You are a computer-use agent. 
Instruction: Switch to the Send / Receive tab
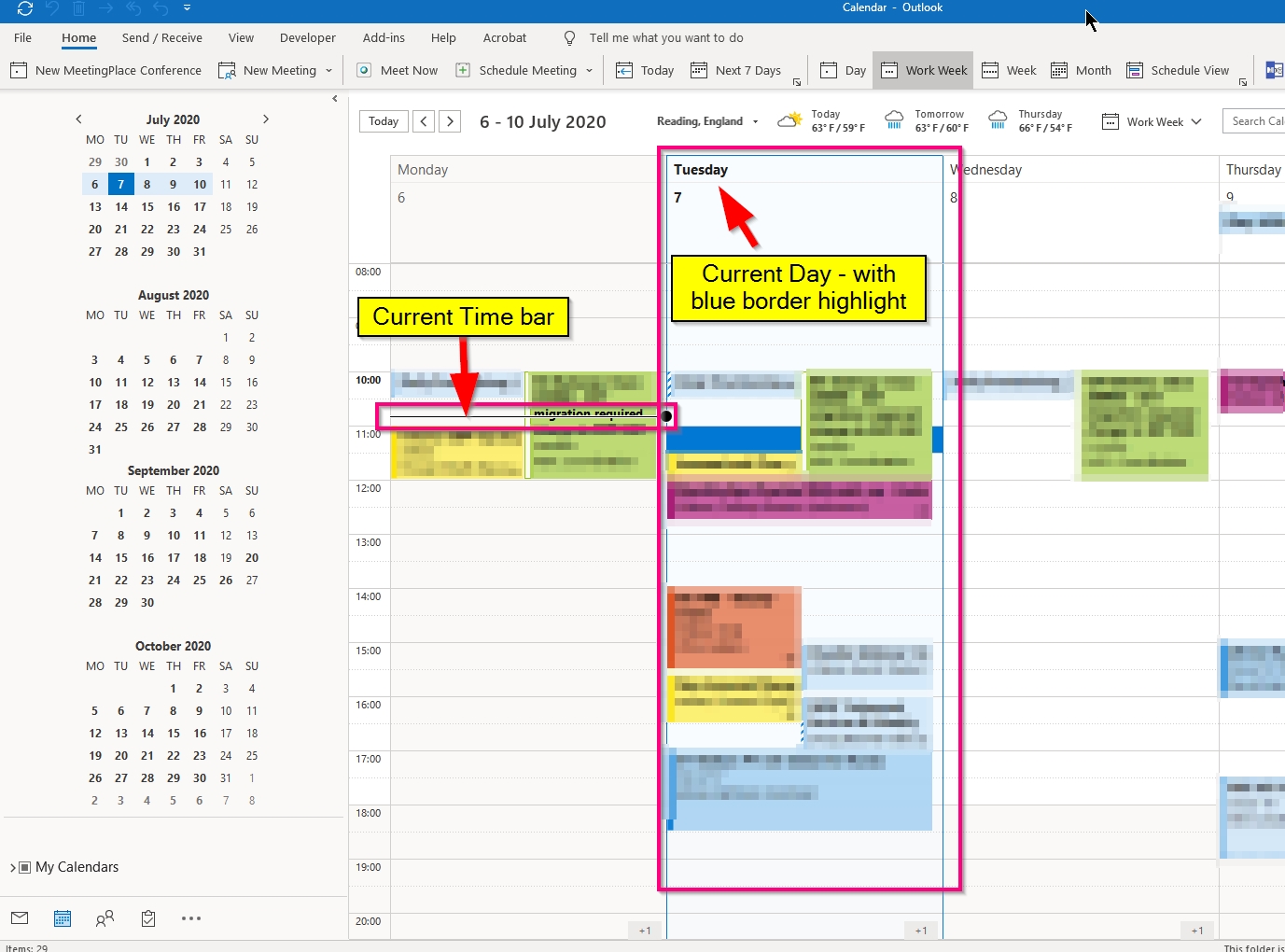point(162,38)
